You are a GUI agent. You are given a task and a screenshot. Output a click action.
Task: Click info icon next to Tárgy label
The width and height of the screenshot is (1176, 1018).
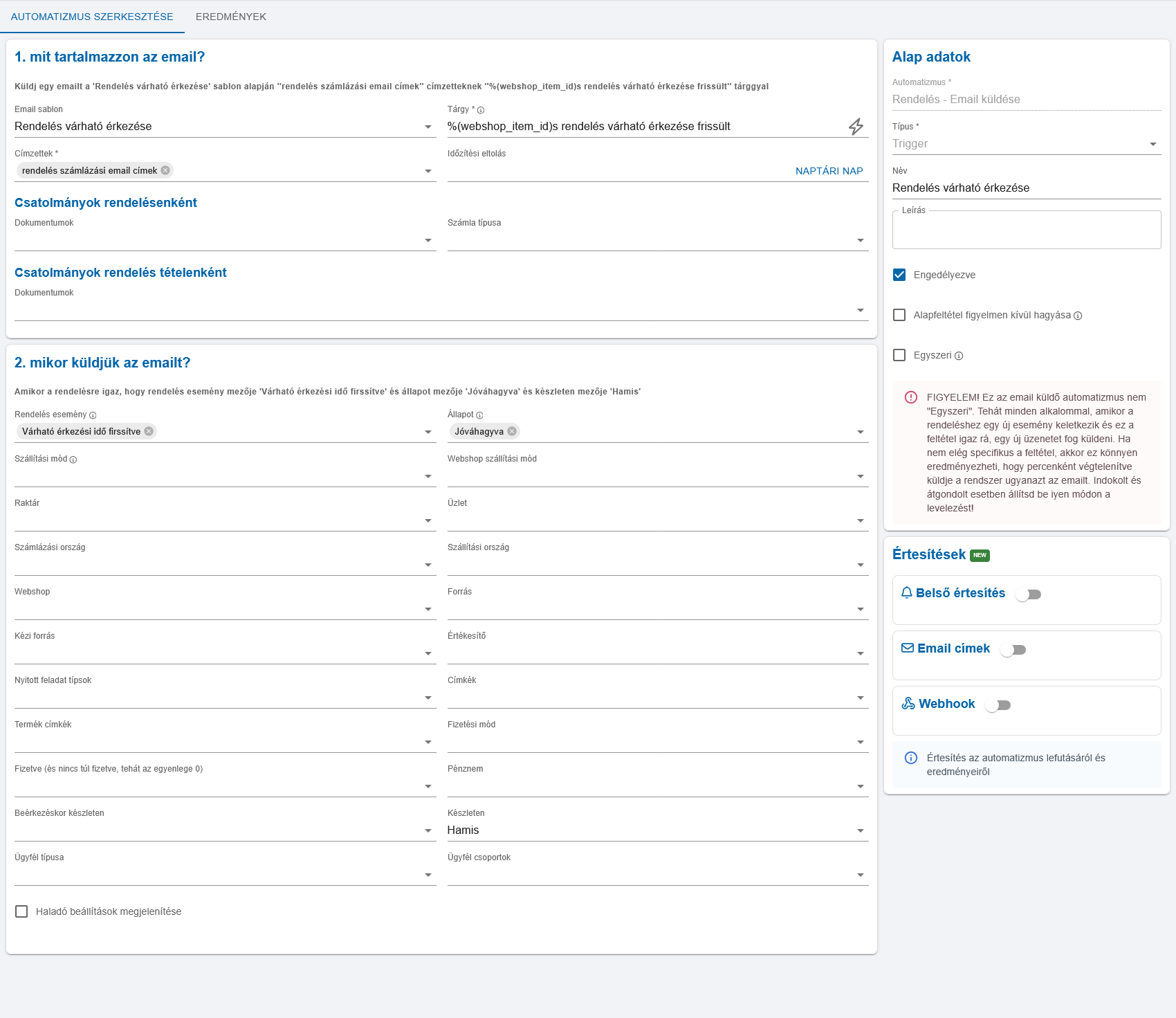(481, 110)
